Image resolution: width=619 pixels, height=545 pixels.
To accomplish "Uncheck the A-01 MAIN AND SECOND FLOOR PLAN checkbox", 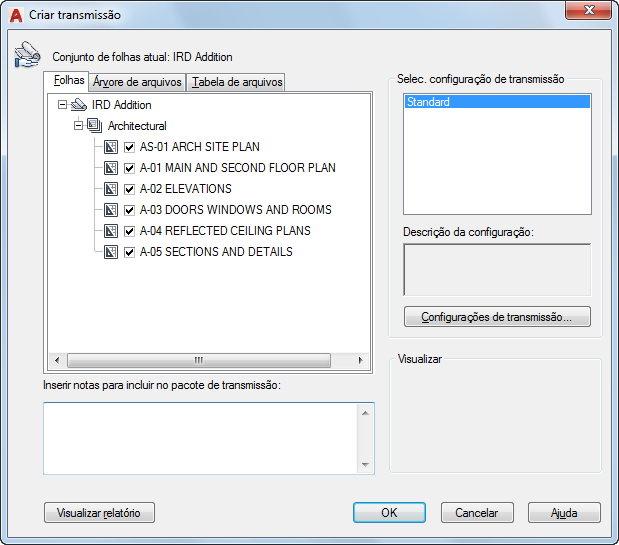I will tap(129, 168).
